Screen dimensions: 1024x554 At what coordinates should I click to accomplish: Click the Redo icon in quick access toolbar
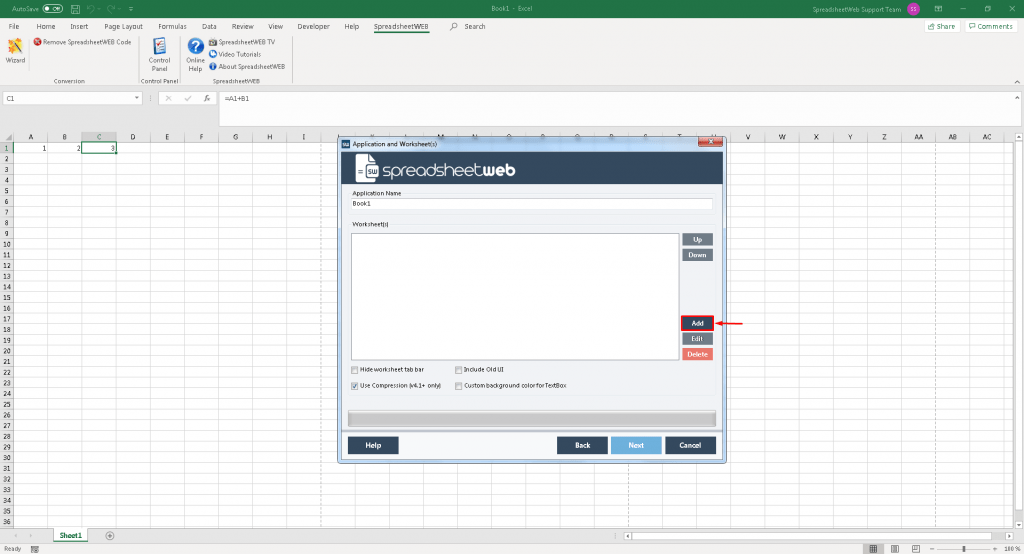pyautogui.click(x=111, y=9)
